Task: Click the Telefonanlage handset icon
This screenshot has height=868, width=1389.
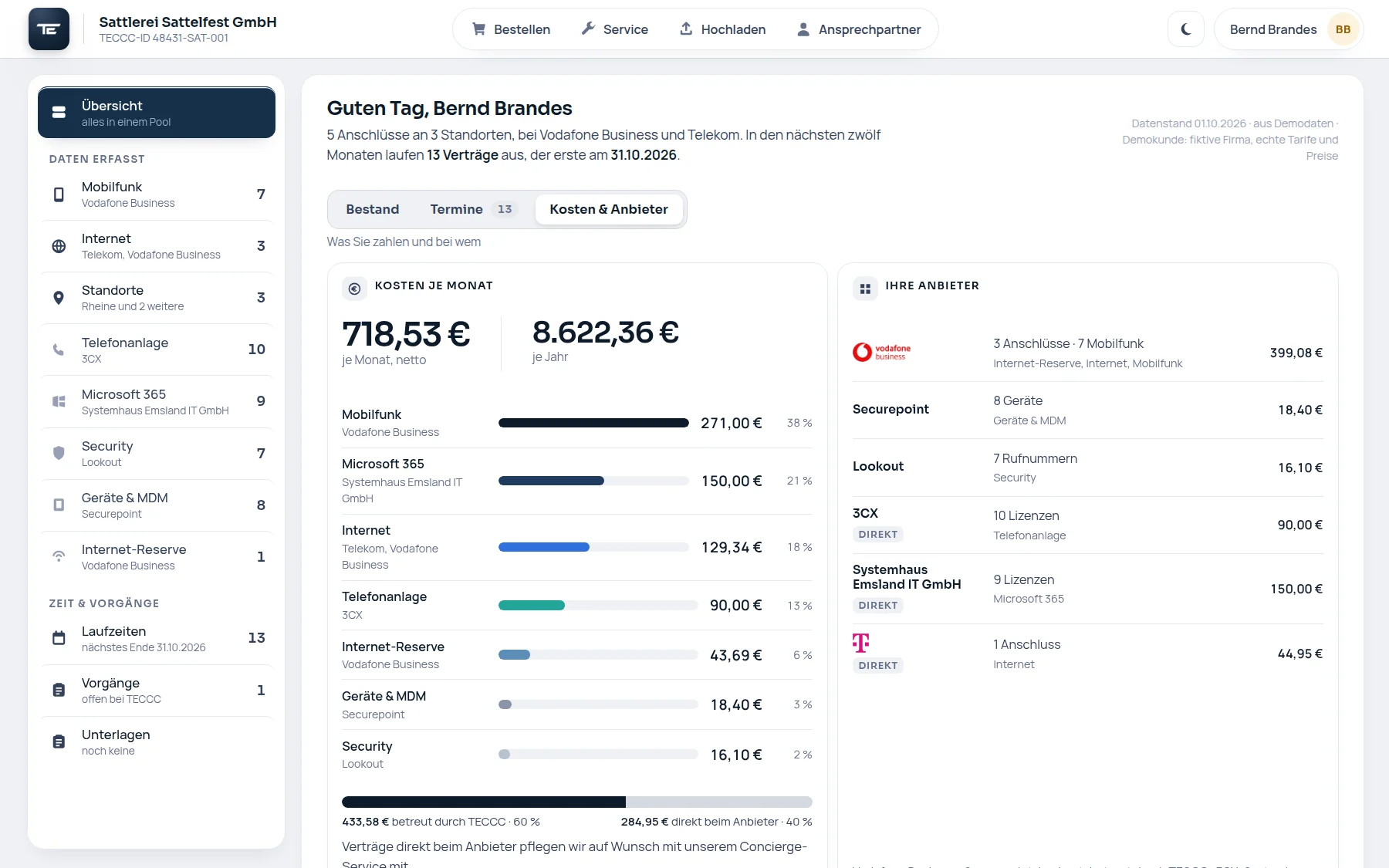Action: [x=59, y=350]
